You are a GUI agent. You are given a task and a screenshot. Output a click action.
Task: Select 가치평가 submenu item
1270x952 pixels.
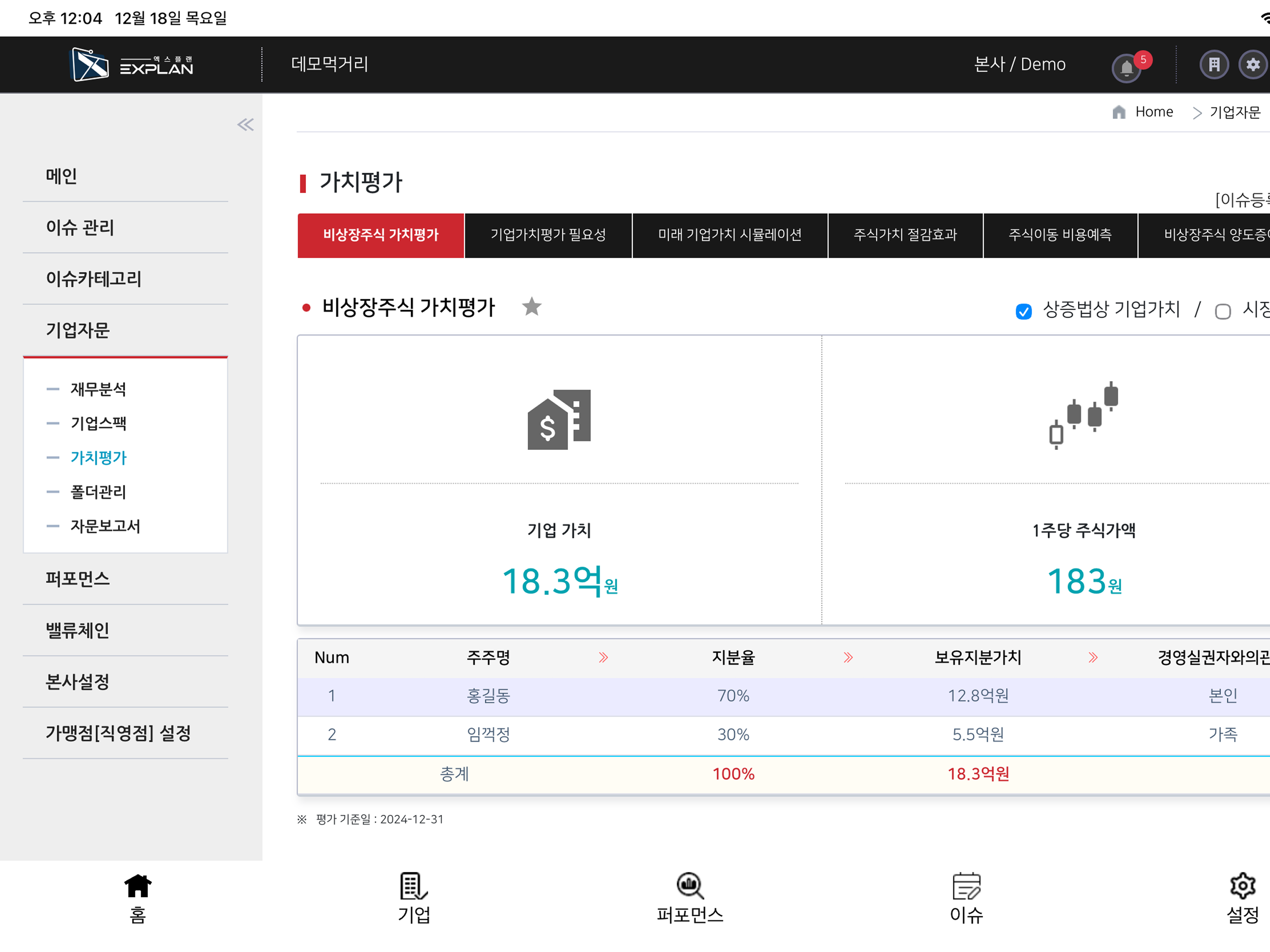point(98,457)
